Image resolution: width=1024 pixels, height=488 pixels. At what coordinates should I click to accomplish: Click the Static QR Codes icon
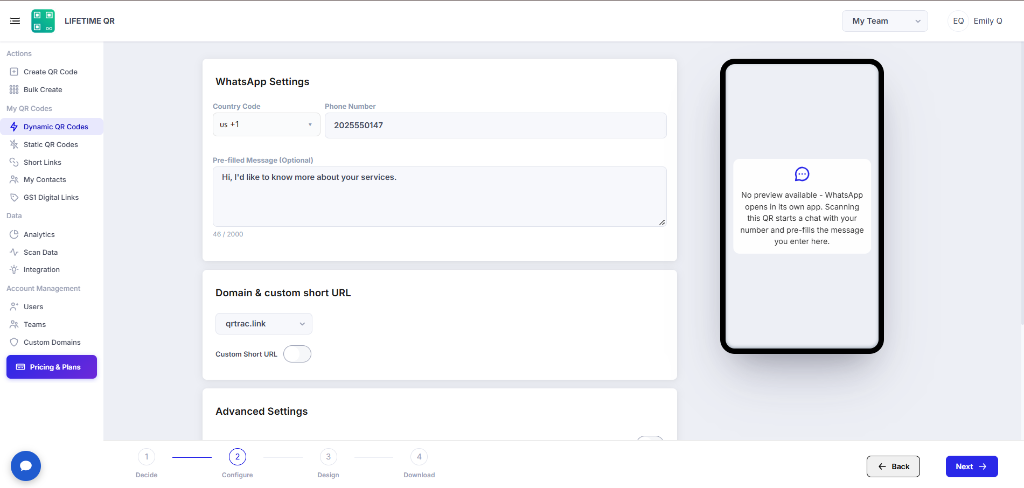14,144
